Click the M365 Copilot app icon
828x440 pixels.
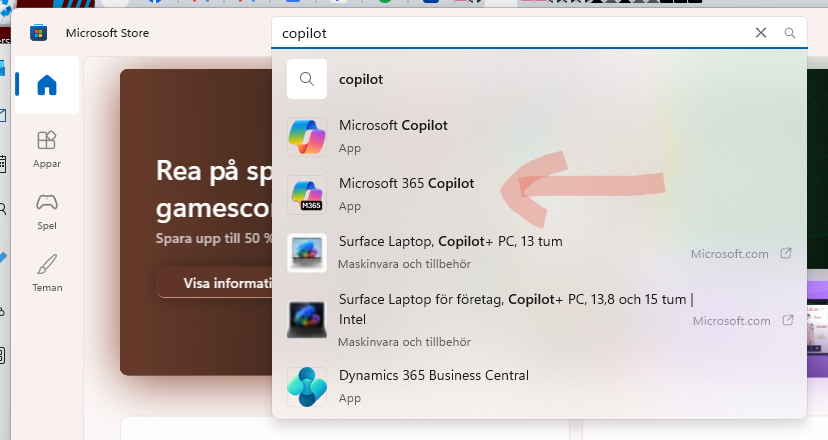pos(307,194)
